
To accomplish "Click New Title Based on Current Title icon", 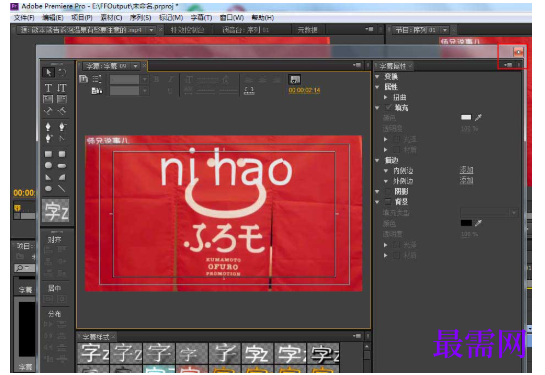I will (83, 79).
